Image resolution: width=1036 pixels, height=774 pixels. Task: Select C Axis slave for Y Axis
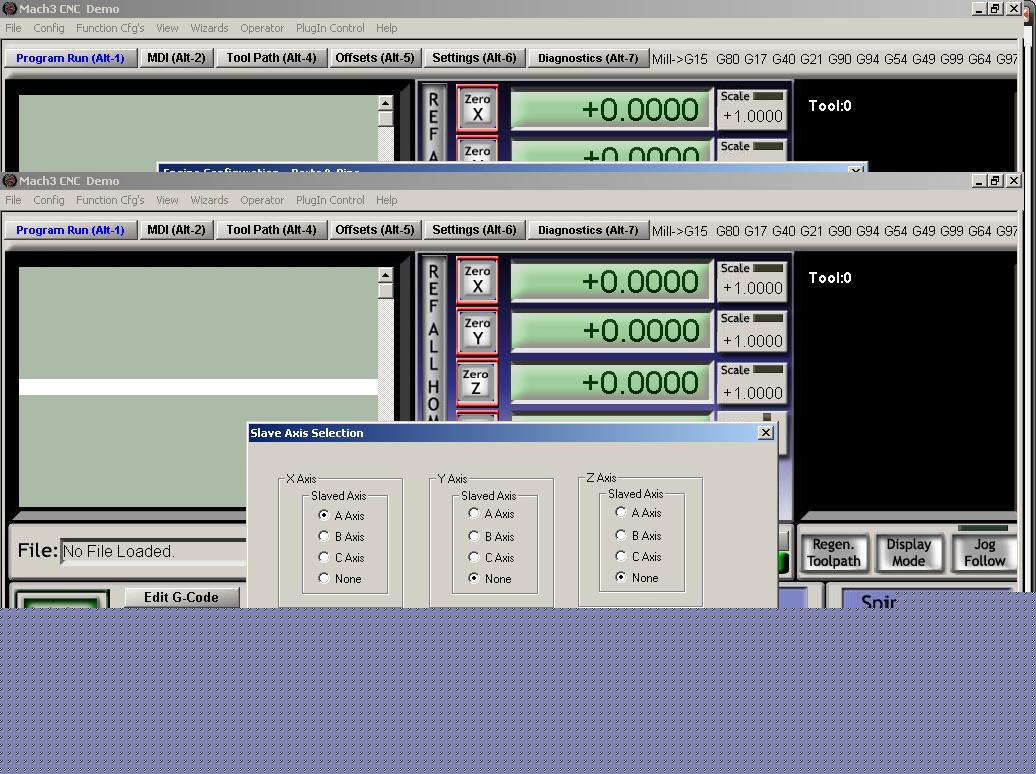tap(474, 557)
